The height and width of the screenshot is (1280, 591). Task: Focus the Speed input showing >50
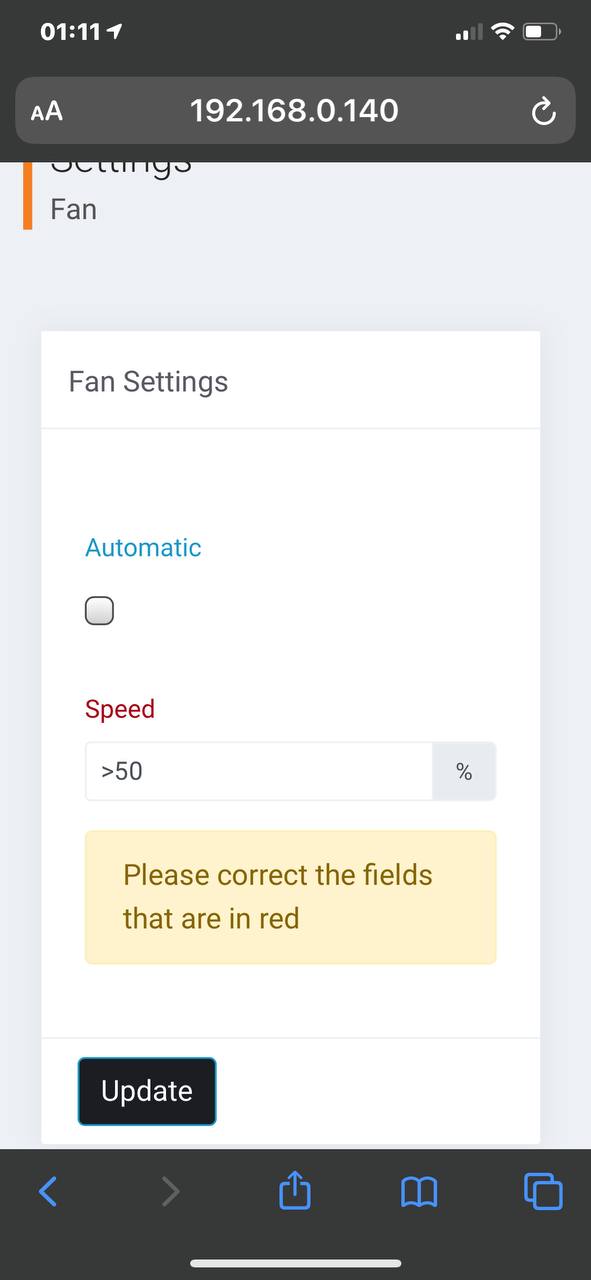[x=258, y=771]
